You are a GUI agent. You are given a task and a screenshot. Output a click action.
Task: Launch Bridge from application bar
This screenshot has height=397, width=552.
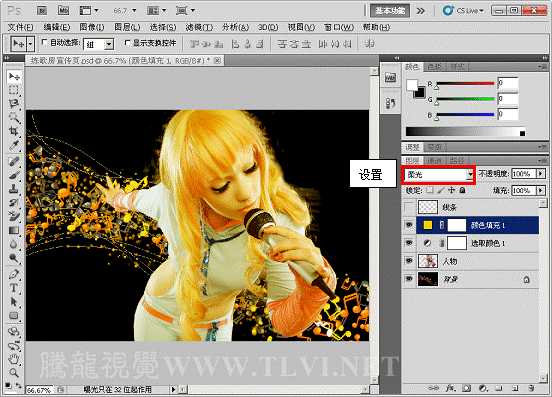[x=42, y=11]
